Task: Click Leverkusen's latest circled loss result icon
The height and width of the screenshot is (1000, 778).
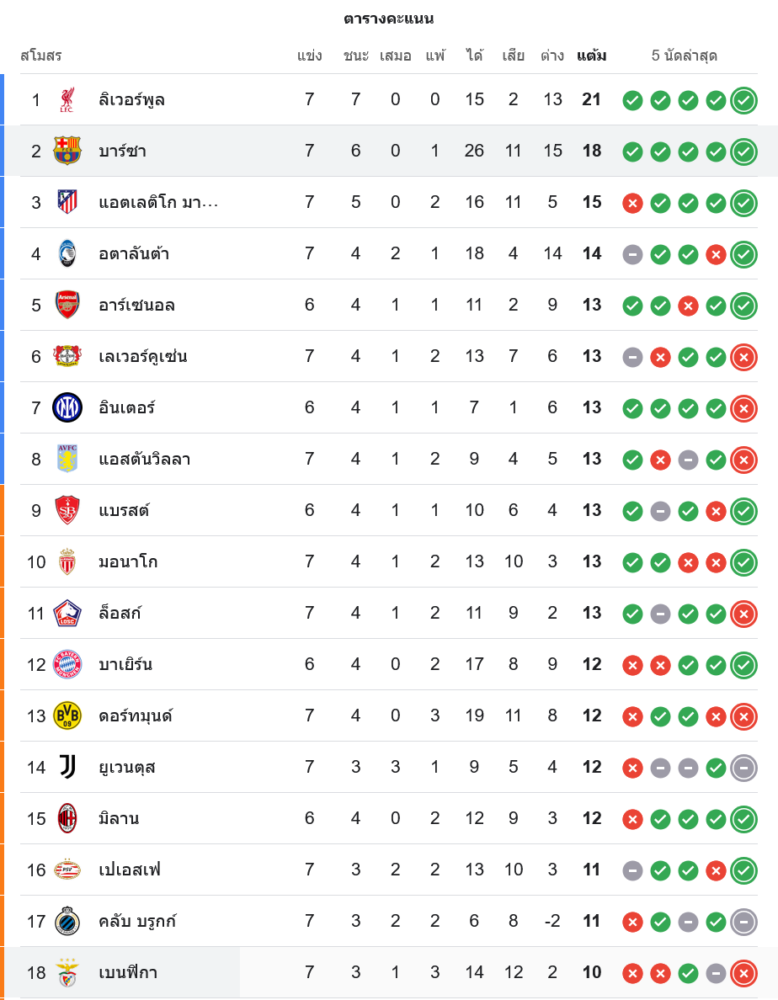Action: tap(743, 357)
